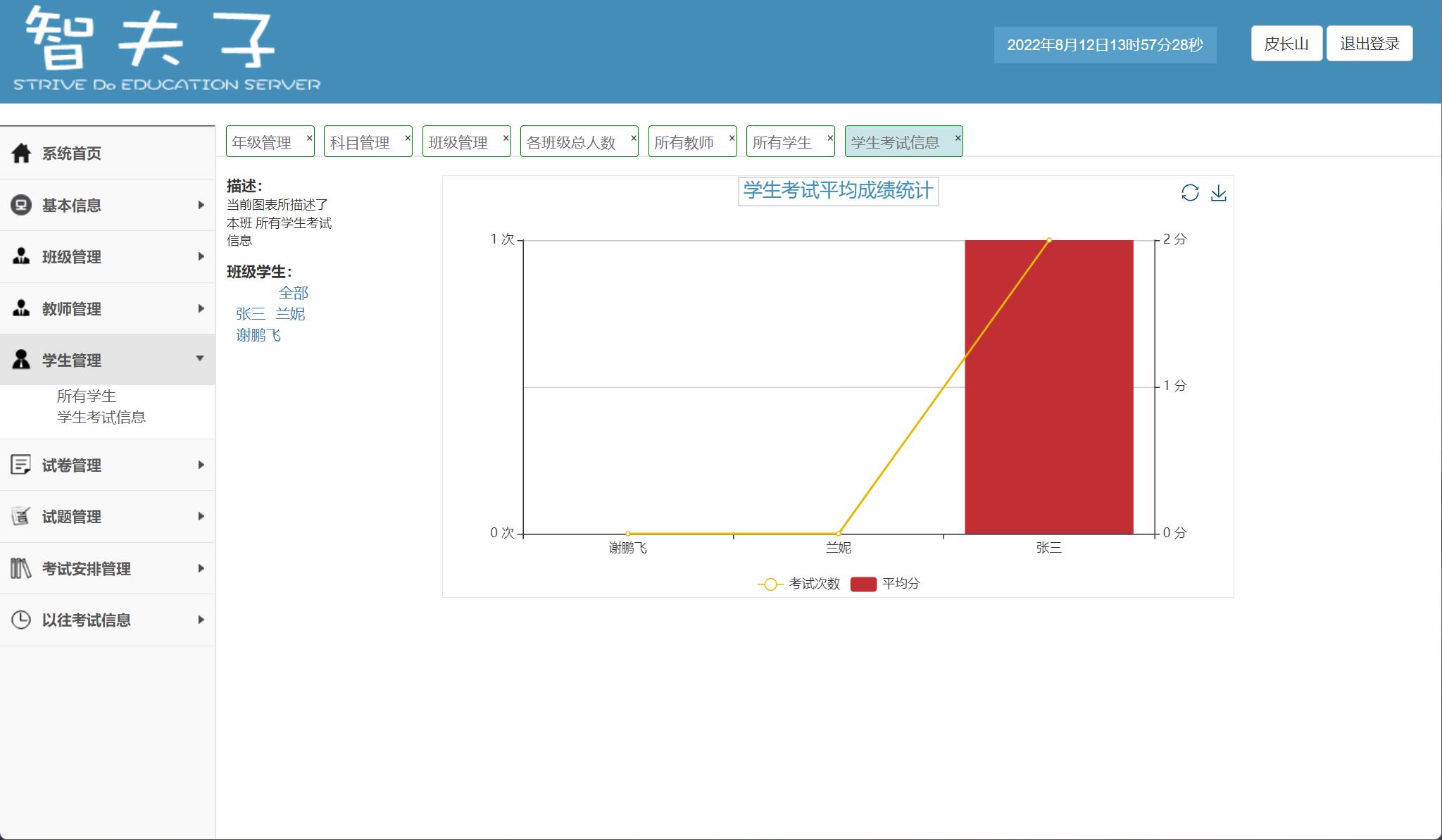Click the chart refresh icon
1442x840 pixels.
(x=1190, y=193)
